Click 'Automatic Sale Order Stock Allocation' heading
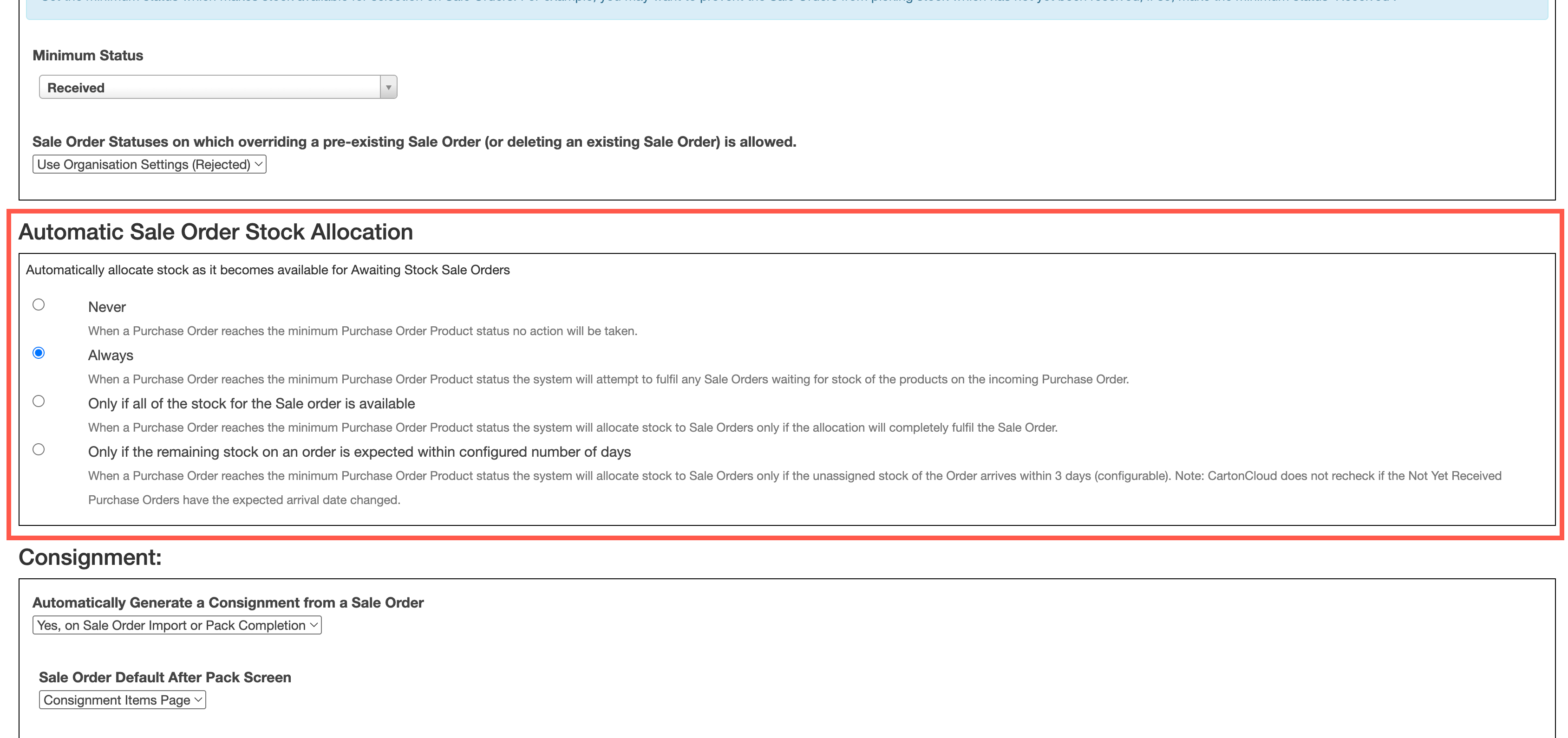1568x738 pixels. coord(216,232)
